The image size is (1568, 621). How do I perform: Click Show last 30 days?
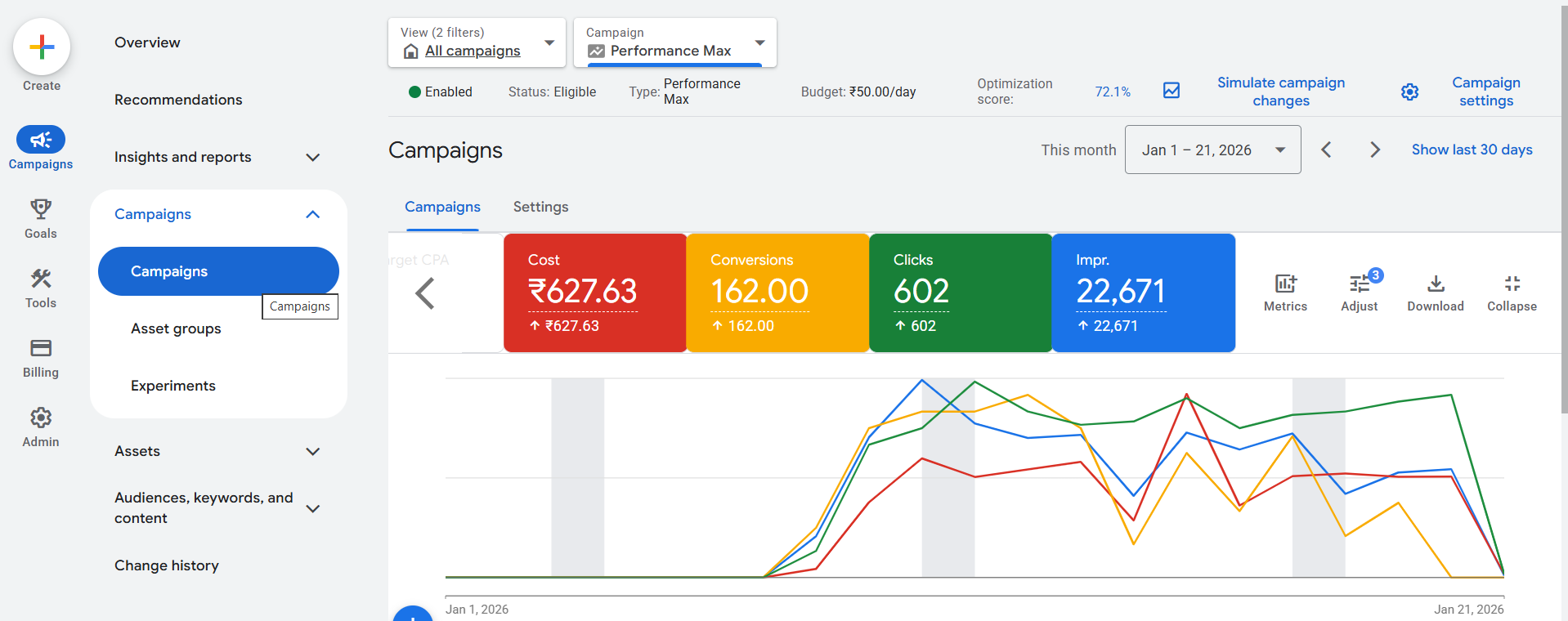pyautogui.click(x=1472, y=150)
